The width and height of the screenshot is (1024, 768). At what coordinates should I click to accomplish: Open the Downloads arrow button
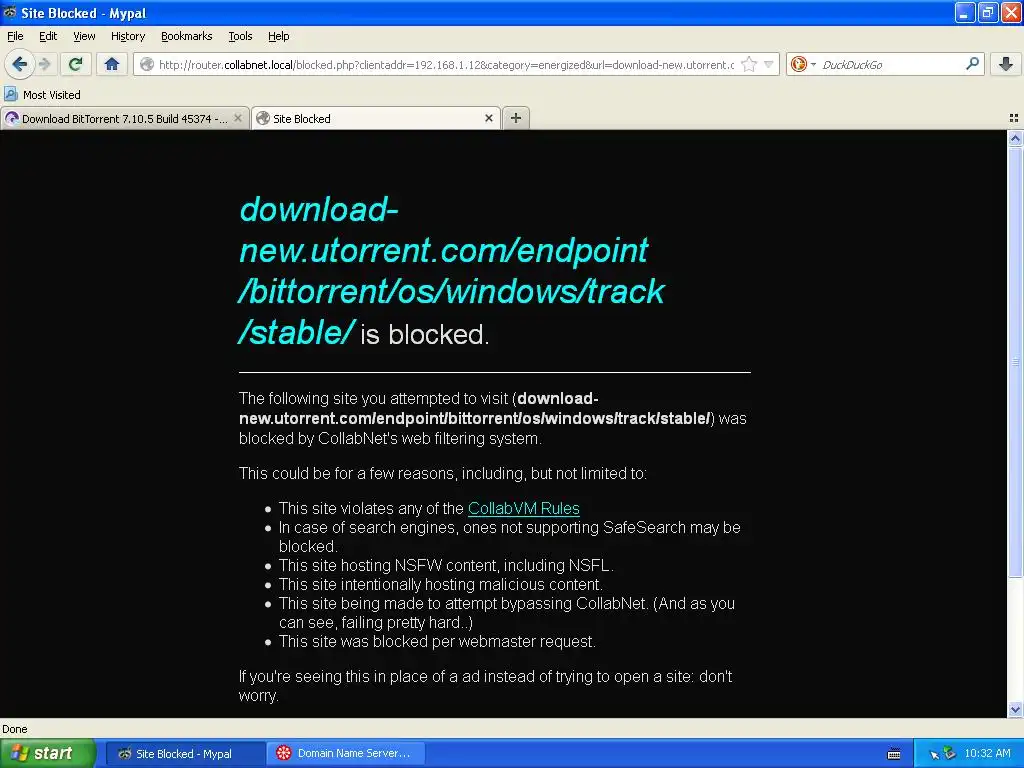pos(1006,64)
